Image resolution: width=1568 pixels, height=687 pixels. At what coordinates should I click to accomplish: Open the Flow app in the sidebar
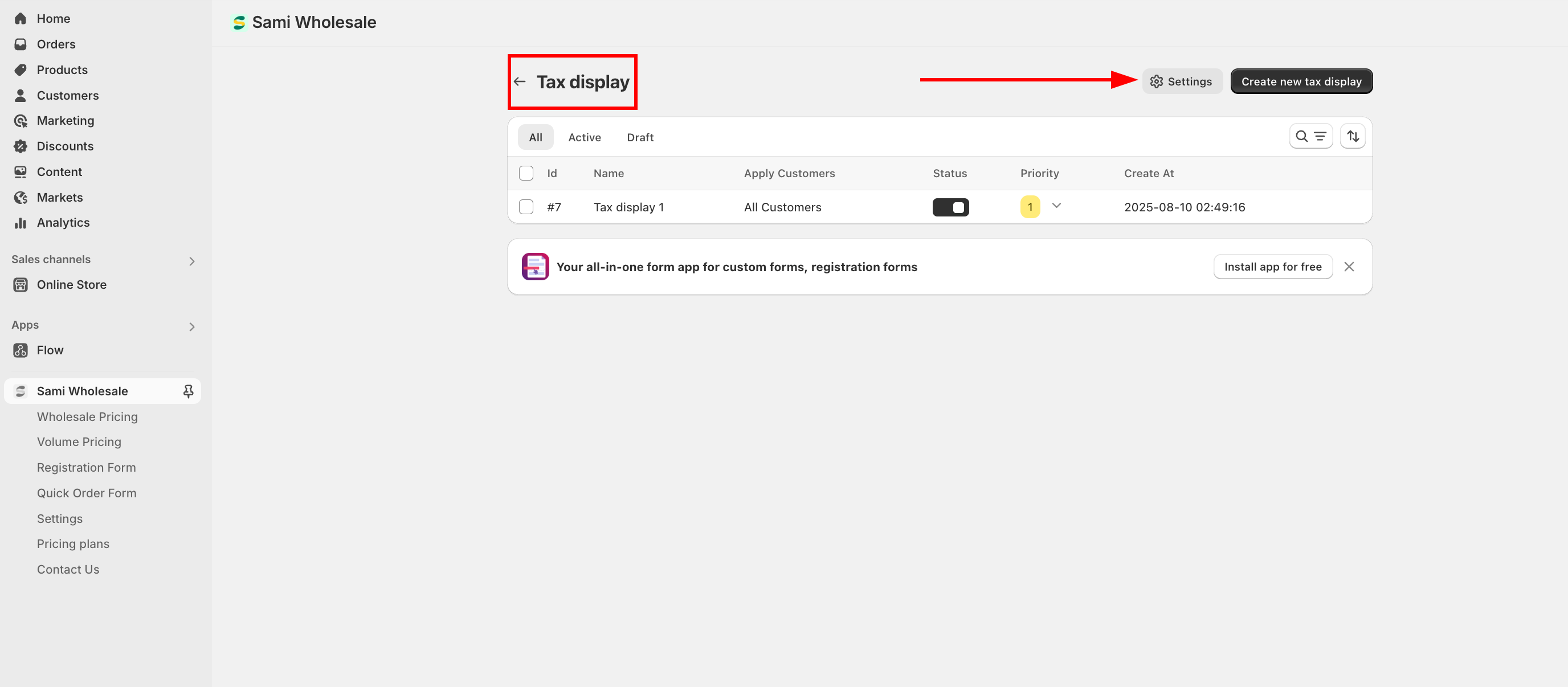click(x=50, y=350)
